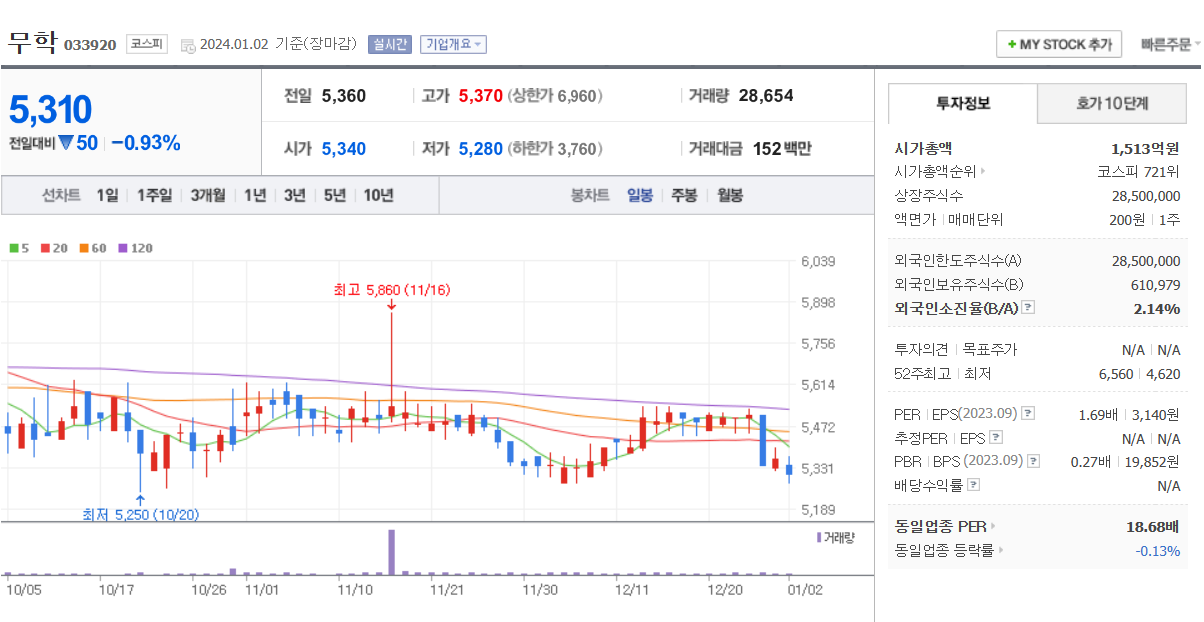The width and height of the screenshot is (1204, 622).
Task: Select the 1주일 line chart period
Action: (154, 195)
